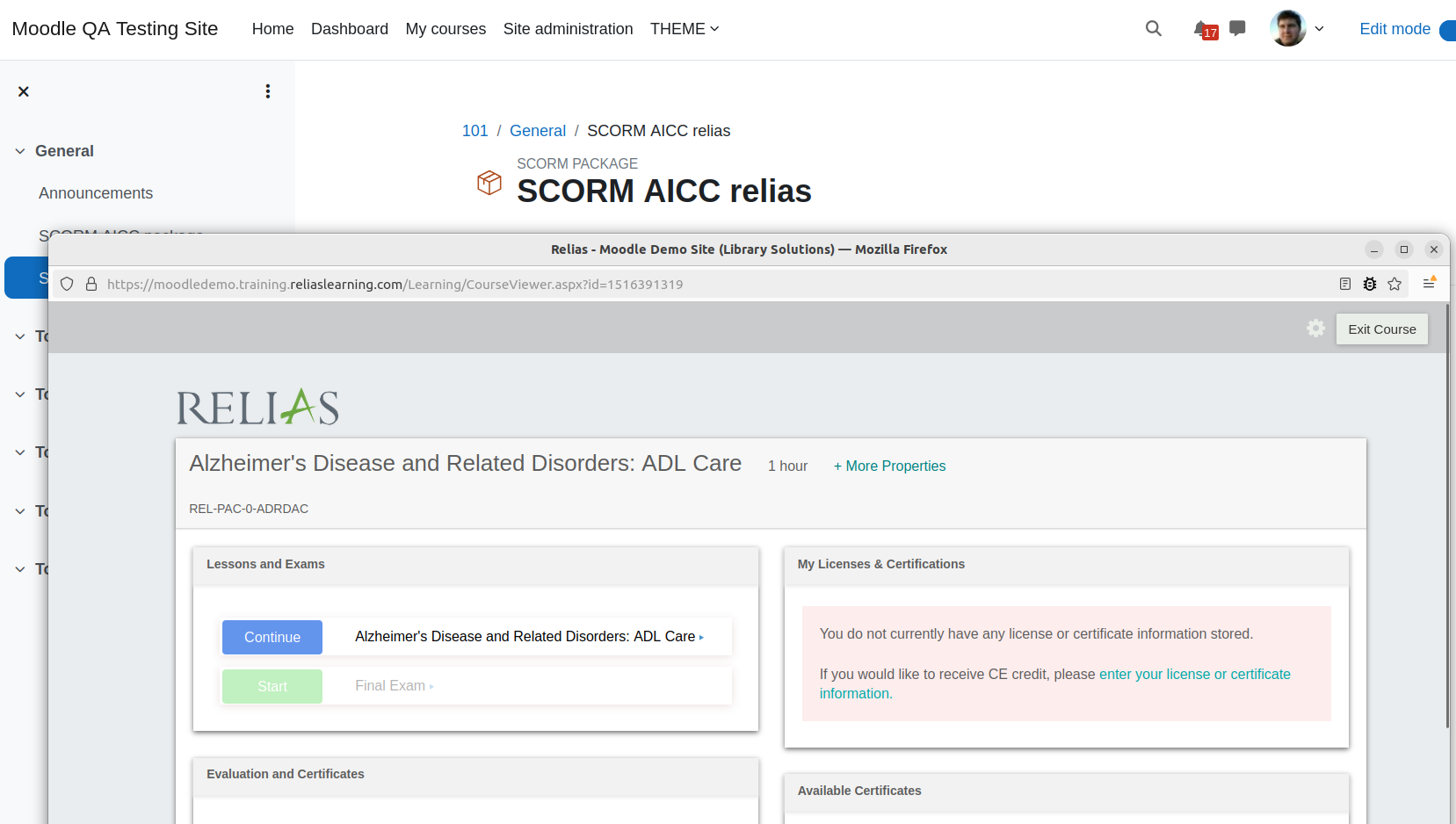Expand the first collapsed topic below General
This screenshot has height=824, width=1456.
pyautogui.click(x=20, y=336)
